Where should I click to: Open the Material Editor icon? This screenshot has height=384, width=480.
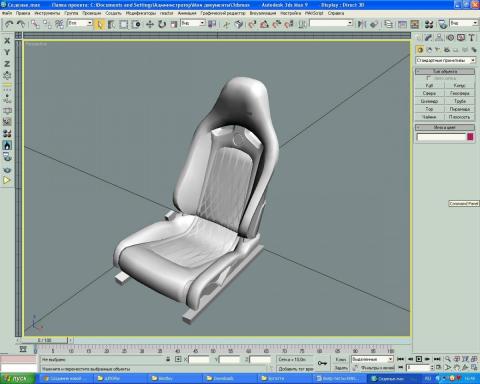coord(429,24)
